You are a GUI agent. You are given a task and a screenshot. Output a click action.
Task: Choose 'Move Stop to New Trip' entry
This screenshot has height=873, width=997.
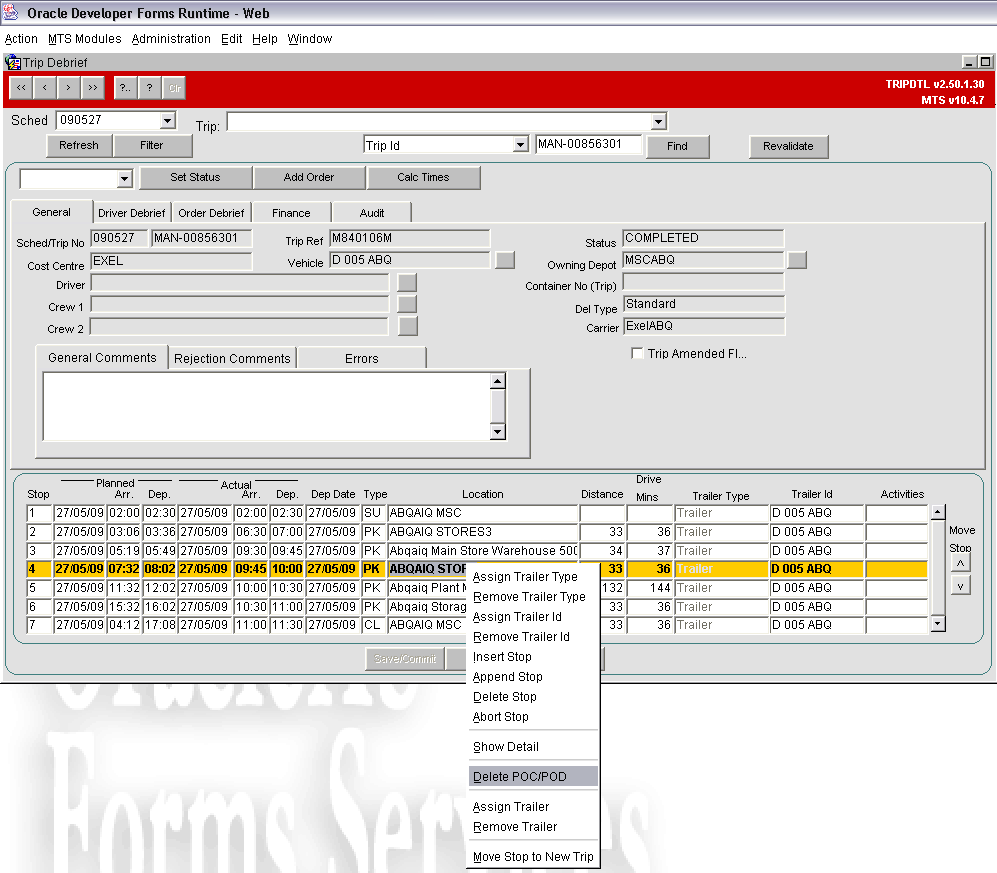click(x=533, y=856)
